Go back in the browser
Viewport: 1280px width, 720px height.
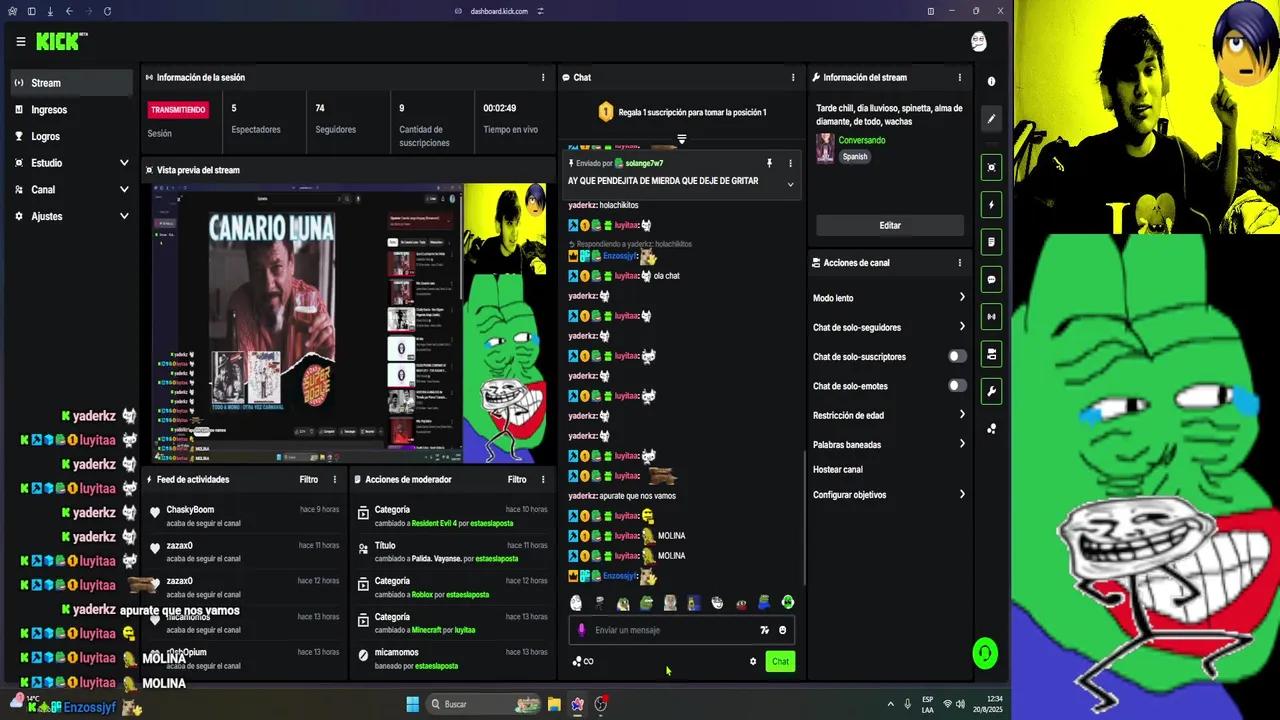tap(69, 11)
